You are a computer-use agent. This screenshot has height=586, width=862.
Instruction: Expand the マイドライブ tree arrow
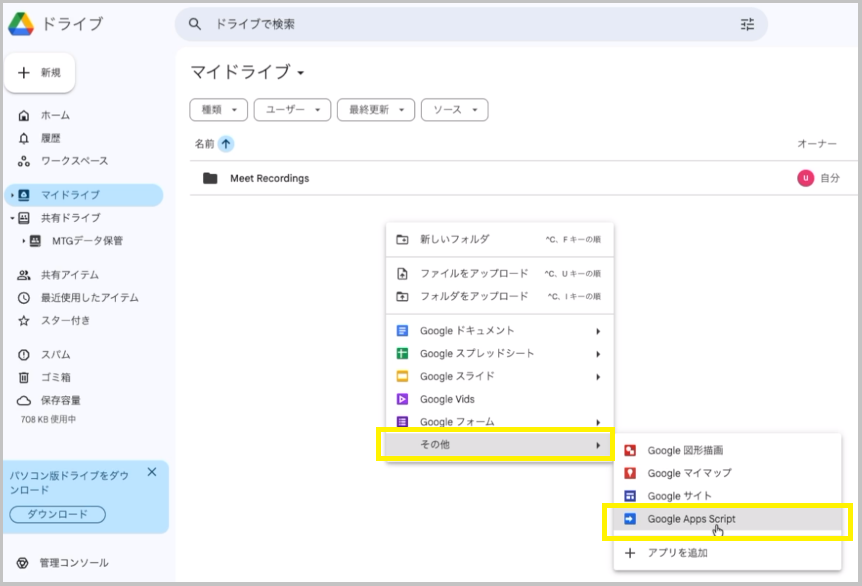12,195
